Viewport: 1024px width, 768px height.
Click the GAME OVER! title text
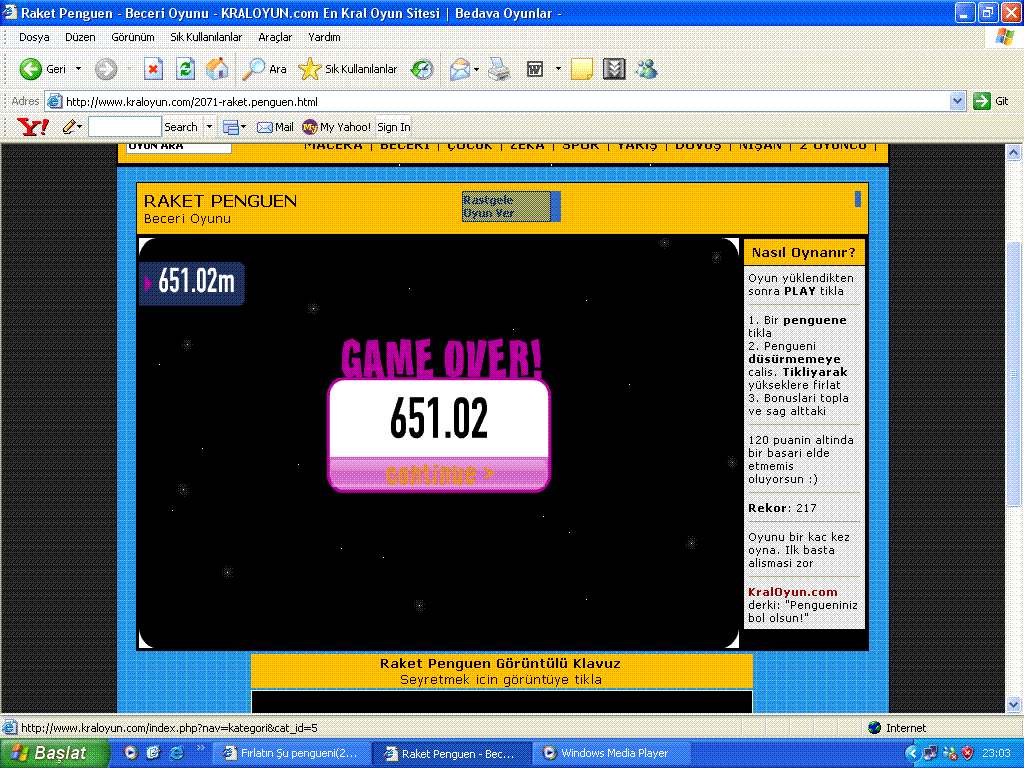click(x=441, y=358)
